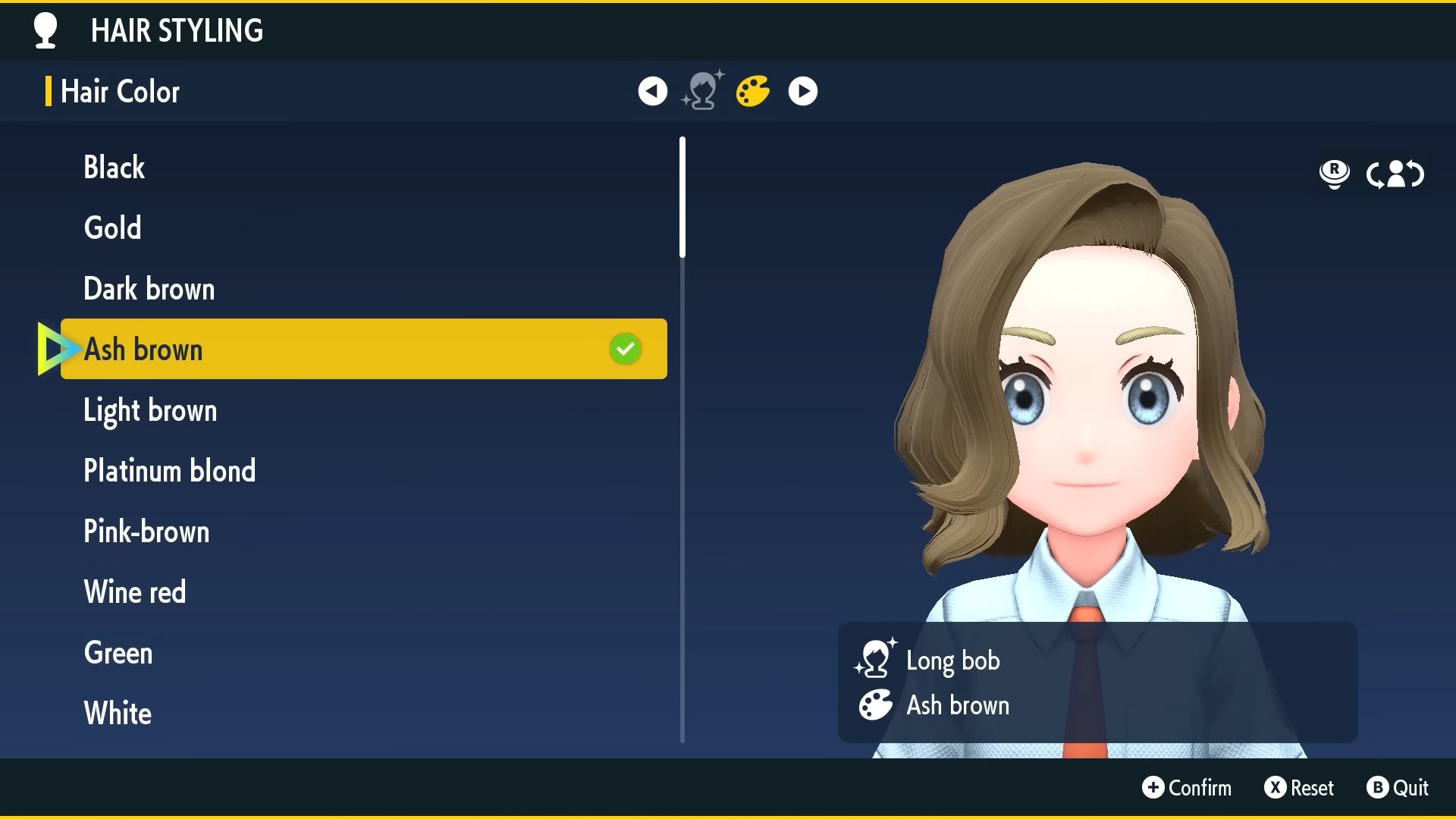
Task: Click the Ash brown palette summary icon
Action: [x=875, y=705]
